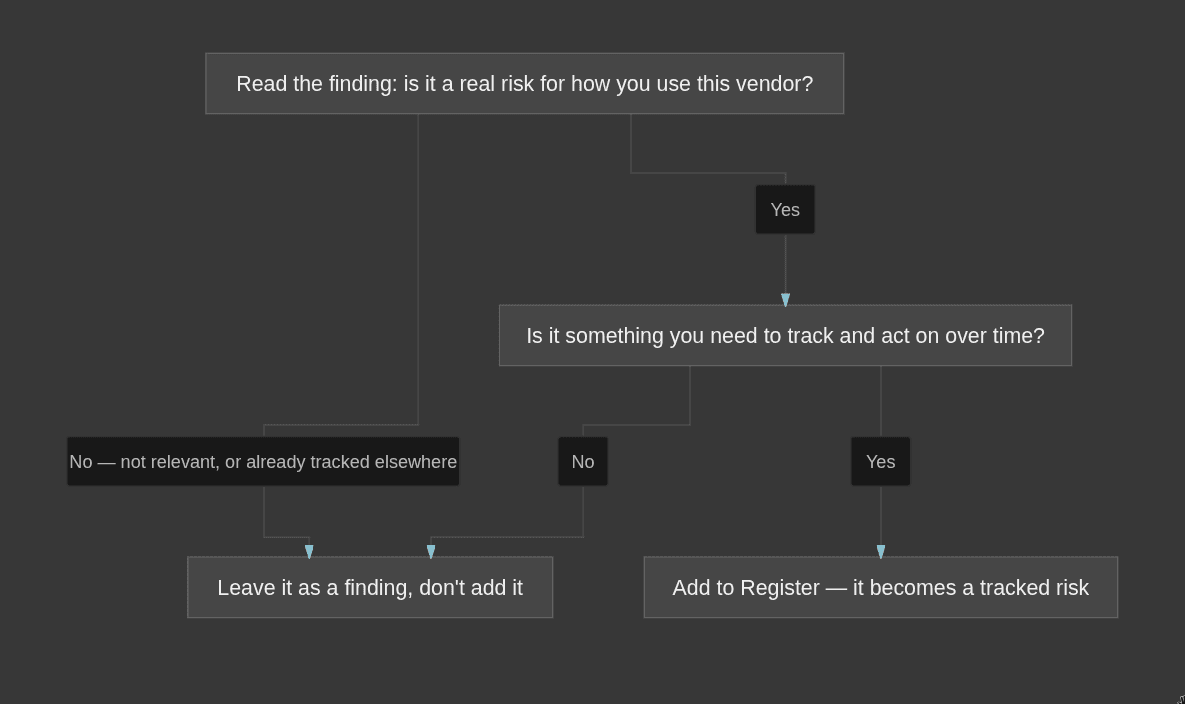Click the short 'No' edge label

click(x=583, y=462)
